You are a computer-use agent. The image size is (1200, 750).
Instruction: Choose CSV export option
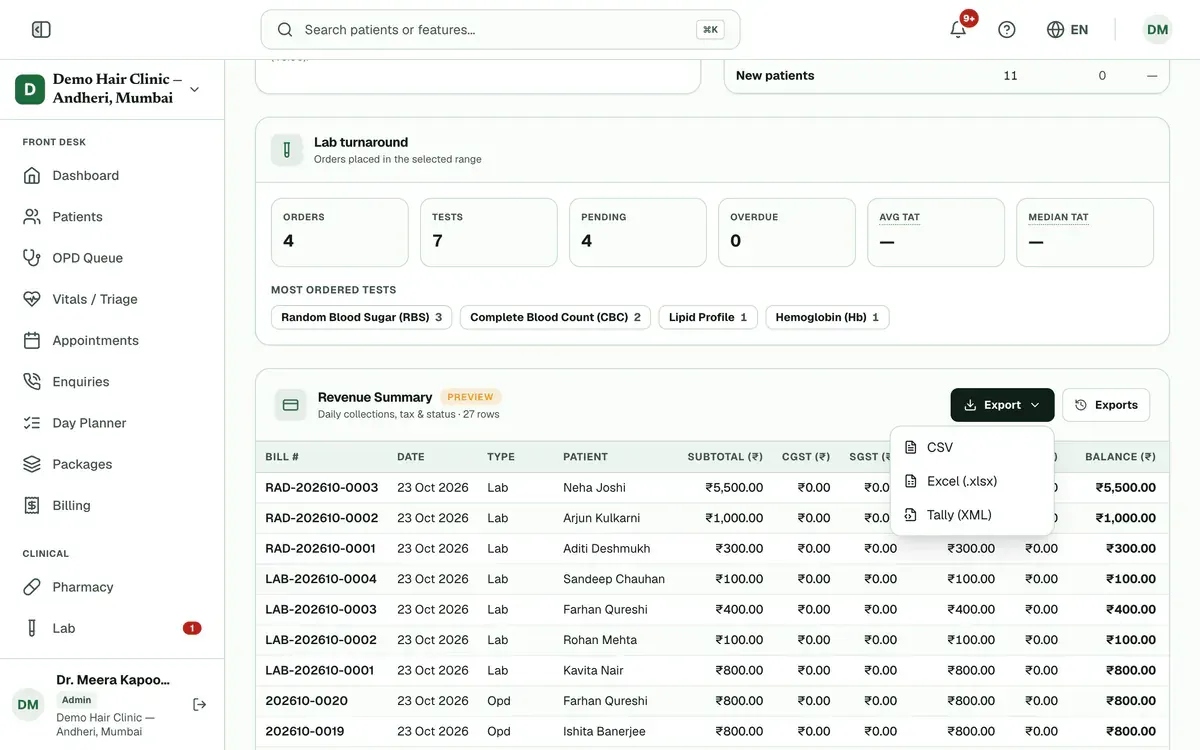tap(972, 447)
